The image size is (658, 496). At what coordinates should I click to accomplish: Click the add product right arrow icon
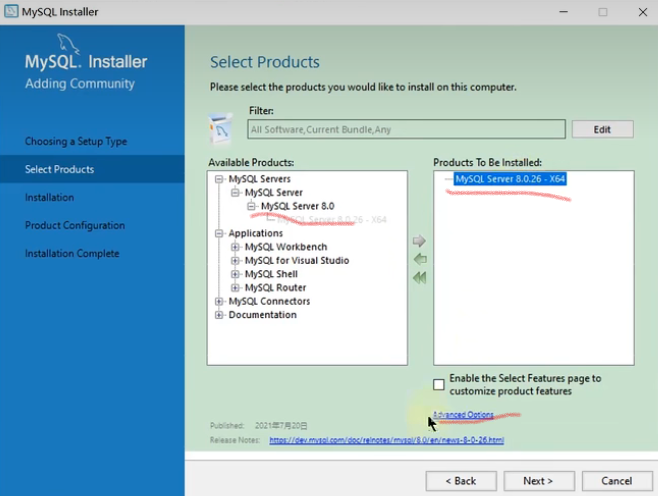(419, 241)
